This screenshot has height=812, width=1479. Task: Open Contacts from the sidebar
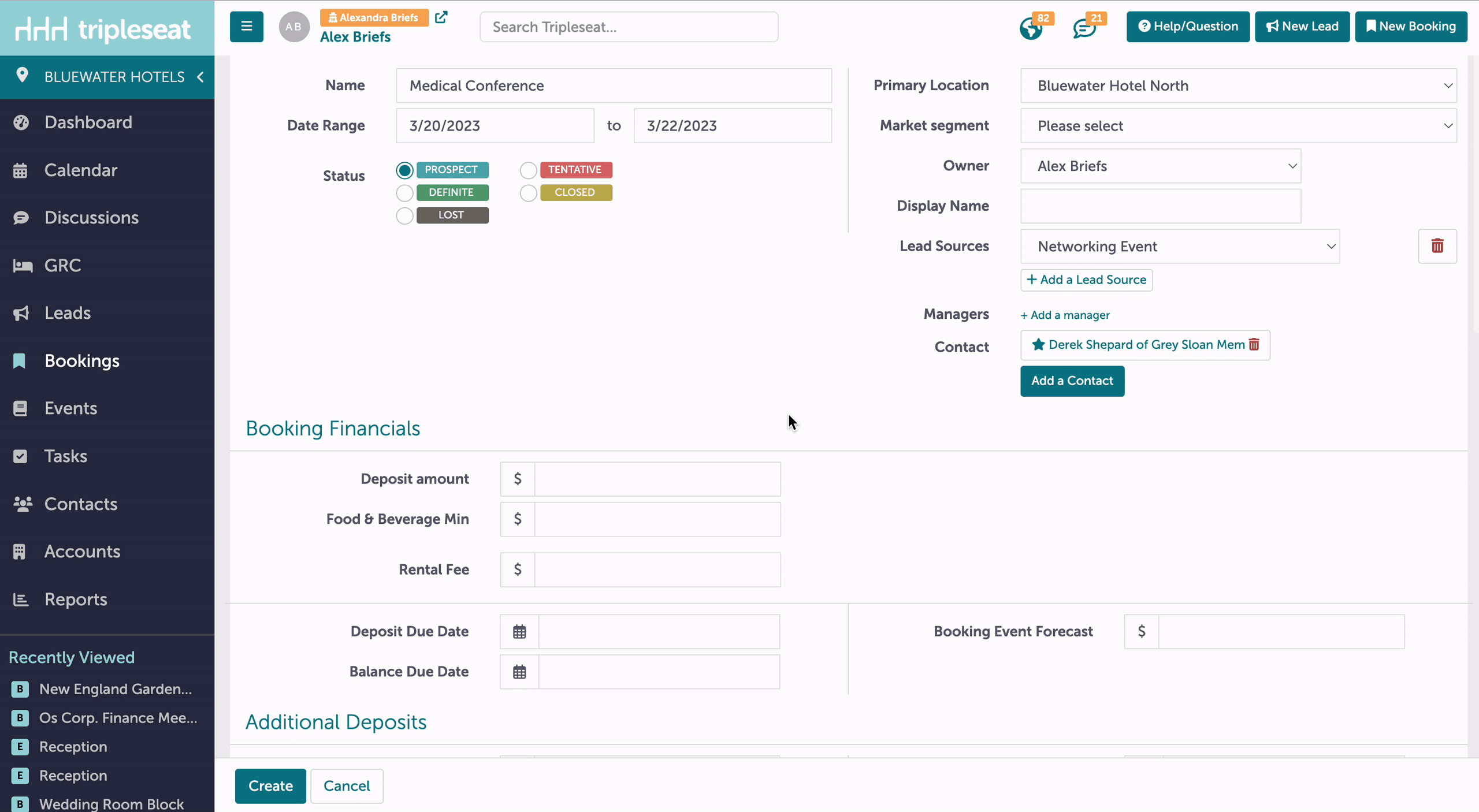tap(81, 504)
